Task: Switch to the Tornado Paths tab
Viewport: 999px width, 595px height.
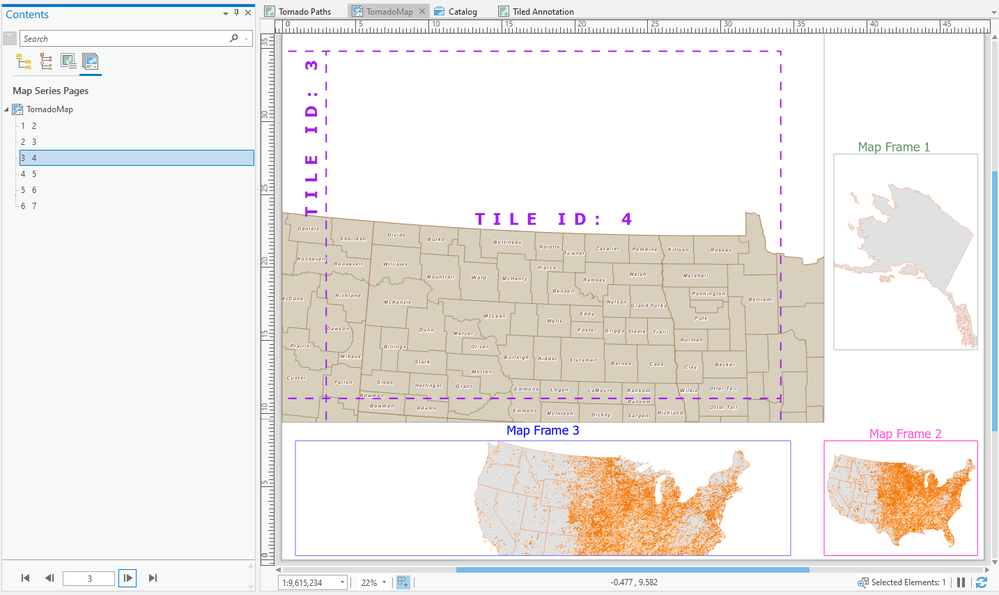Action: pyautogui.click(x=304, y=12)
